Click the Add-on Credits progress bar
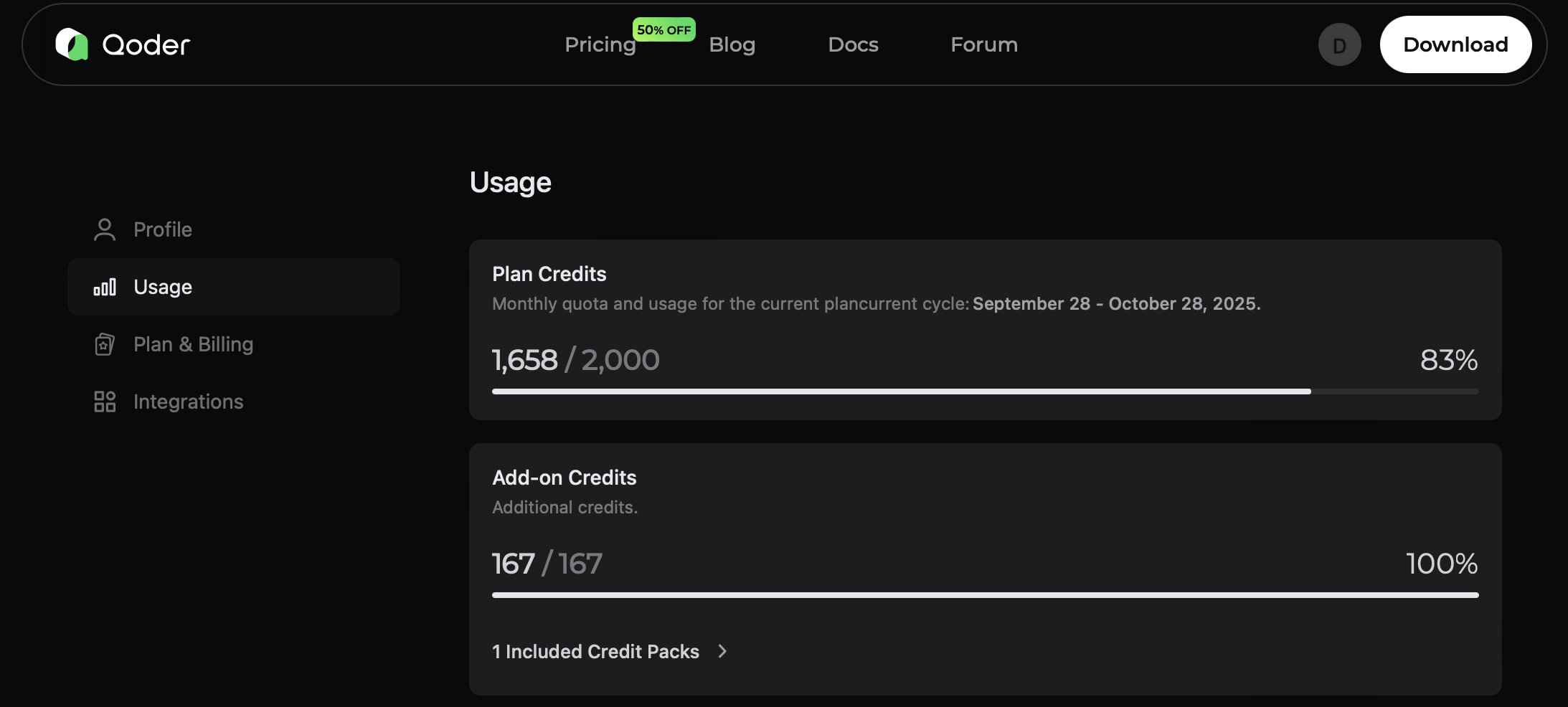 tap(985, 595)
